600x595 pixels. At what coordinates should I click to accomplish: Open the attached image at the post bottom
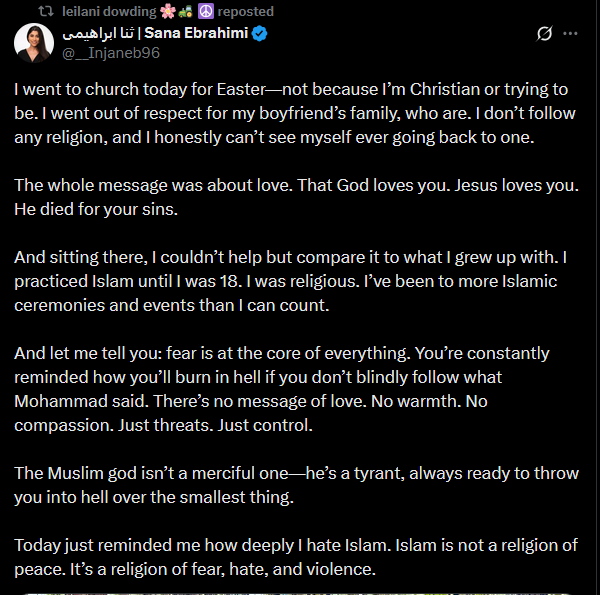[x=300, y=593]
